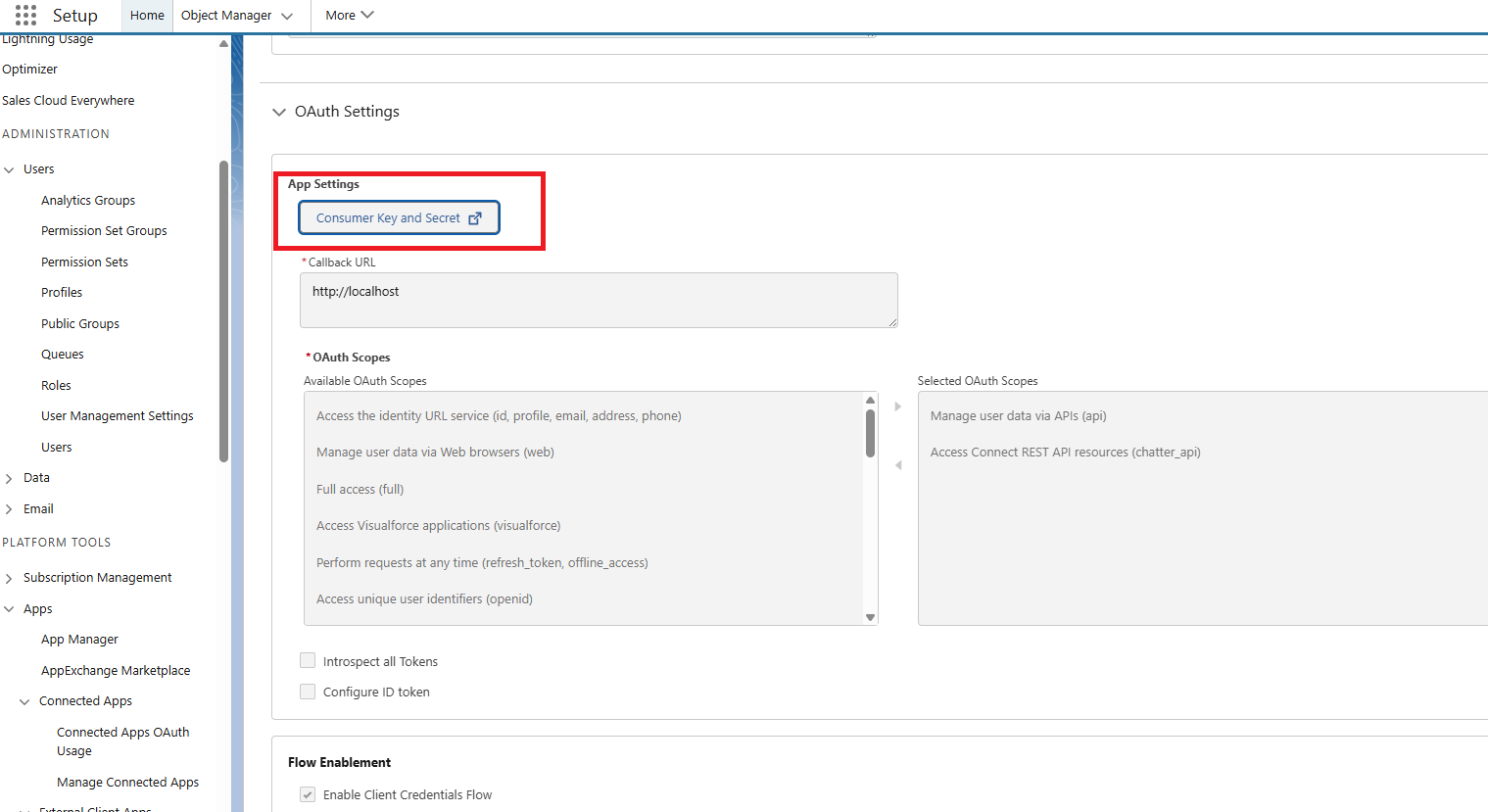Toggle Enable Client Credentials Flow checkbox
The width and height of the screenshot is (1488, 812).
click(308, 794)
